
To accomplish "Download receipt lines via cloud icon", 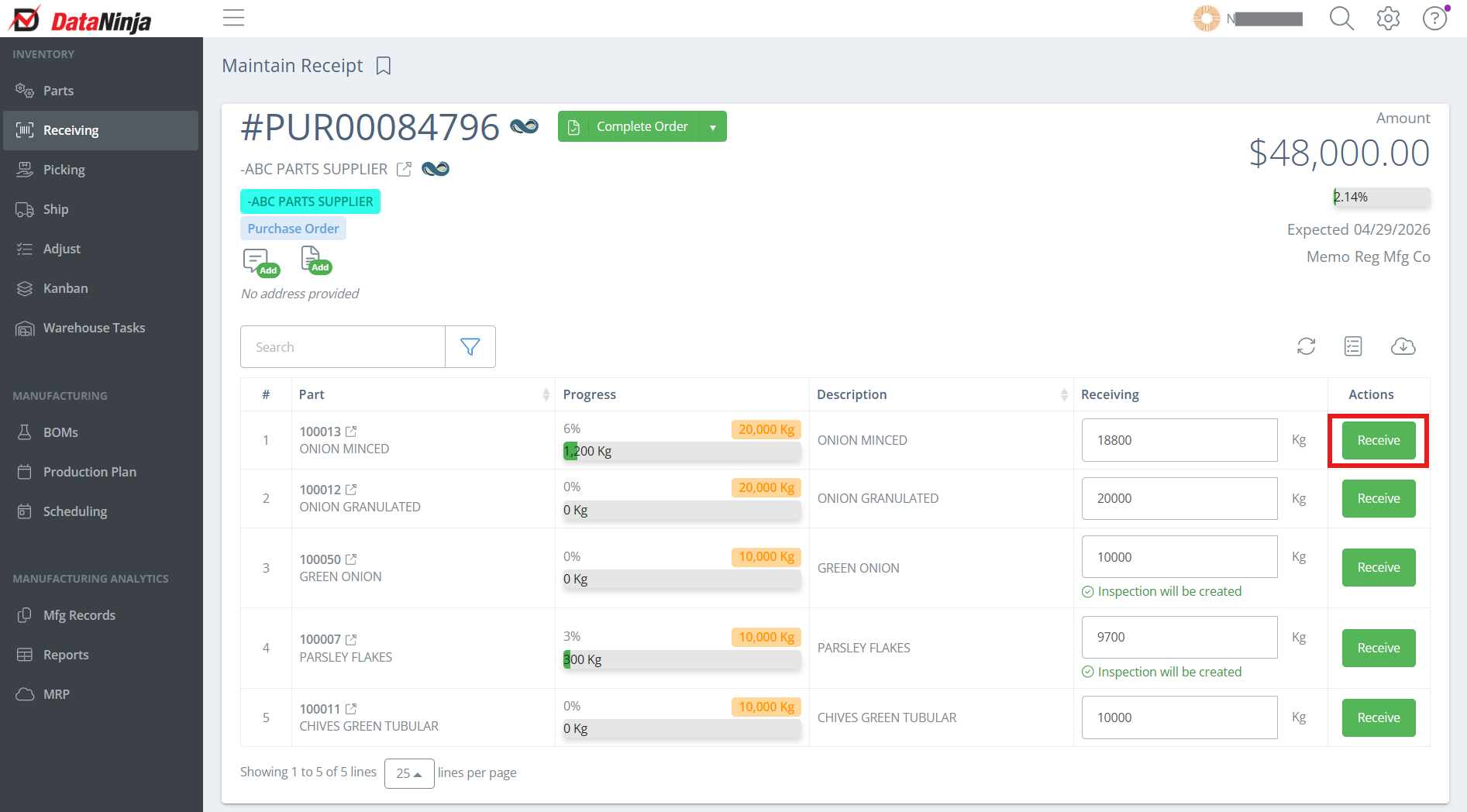I will coord(1403,346).
